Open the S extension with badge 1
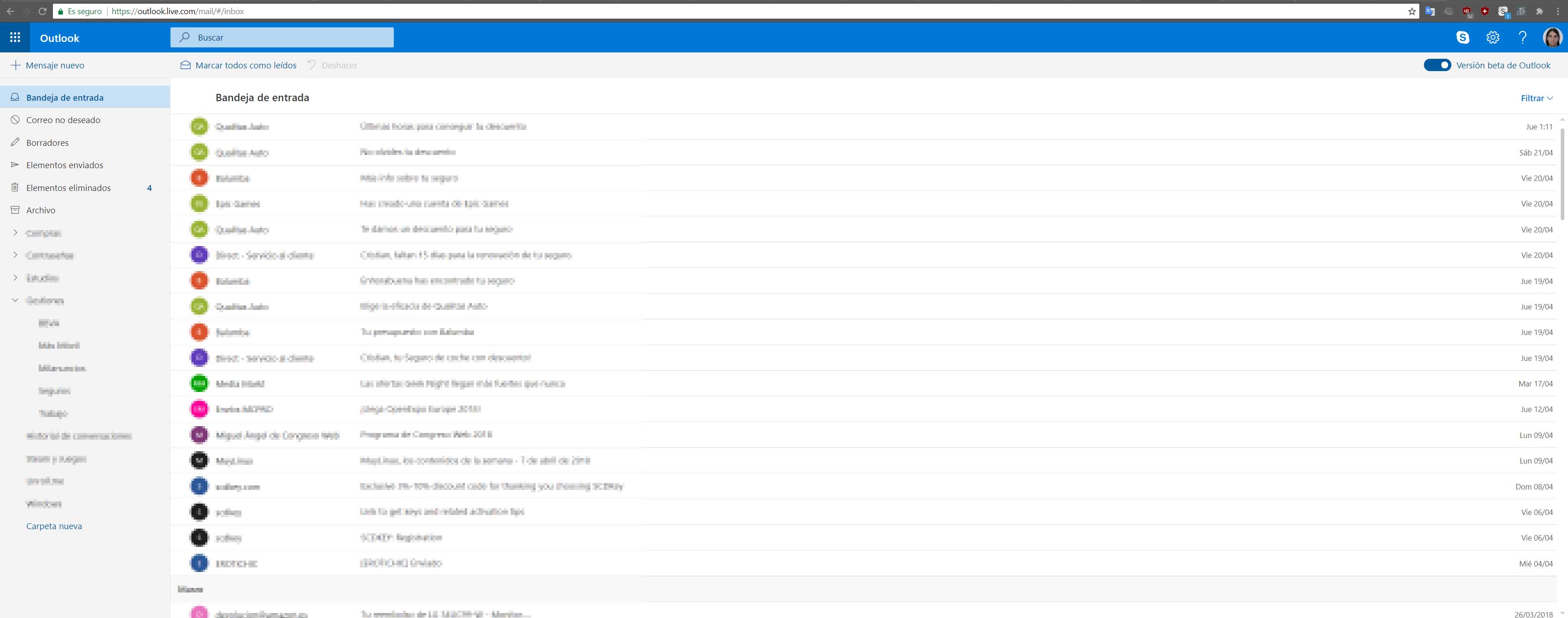The image size is (1568, 618). pos(1503,11)
